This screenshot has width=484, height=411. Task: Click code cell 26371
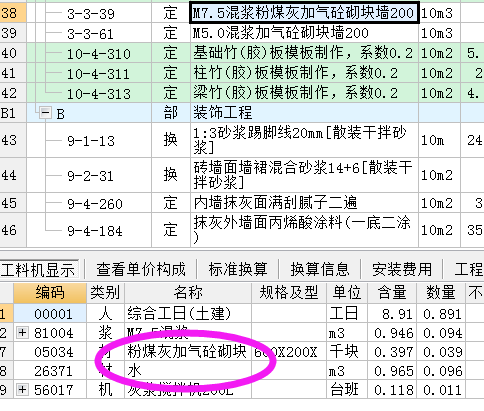(50, 371)
